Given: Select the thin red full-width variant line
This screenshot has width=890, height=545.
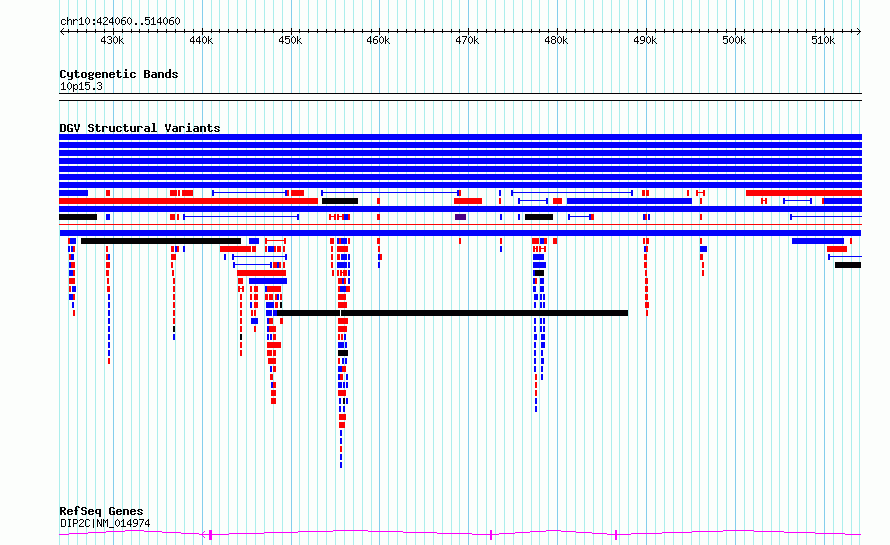Looking at the screenshot, I should [x=460, y=225].
